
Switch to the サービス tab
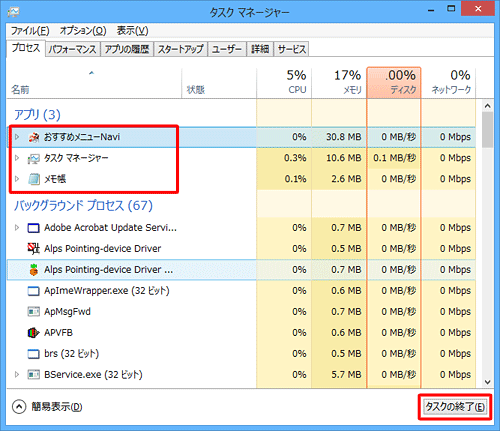pos(292,49)
